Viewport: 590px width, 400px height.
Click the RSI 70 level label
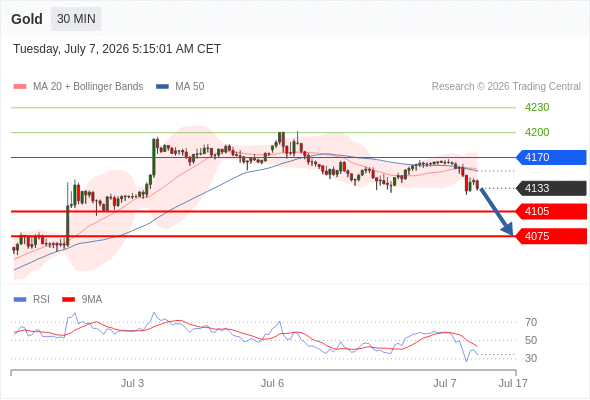click(531, 322)
